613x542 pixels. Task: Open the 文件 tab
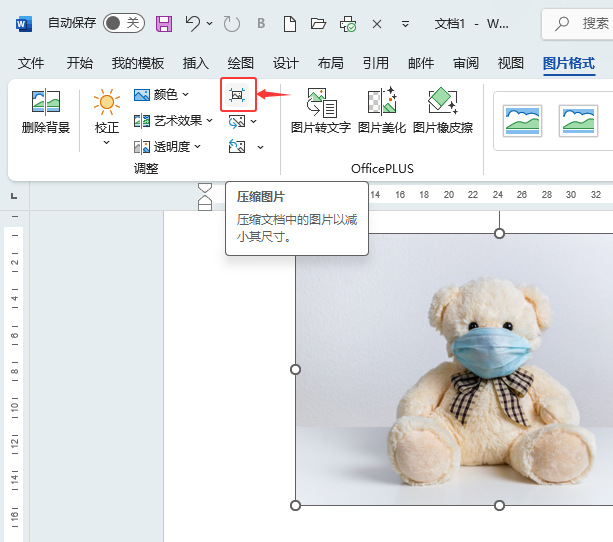pyautogui.click(x=31, y=63)
